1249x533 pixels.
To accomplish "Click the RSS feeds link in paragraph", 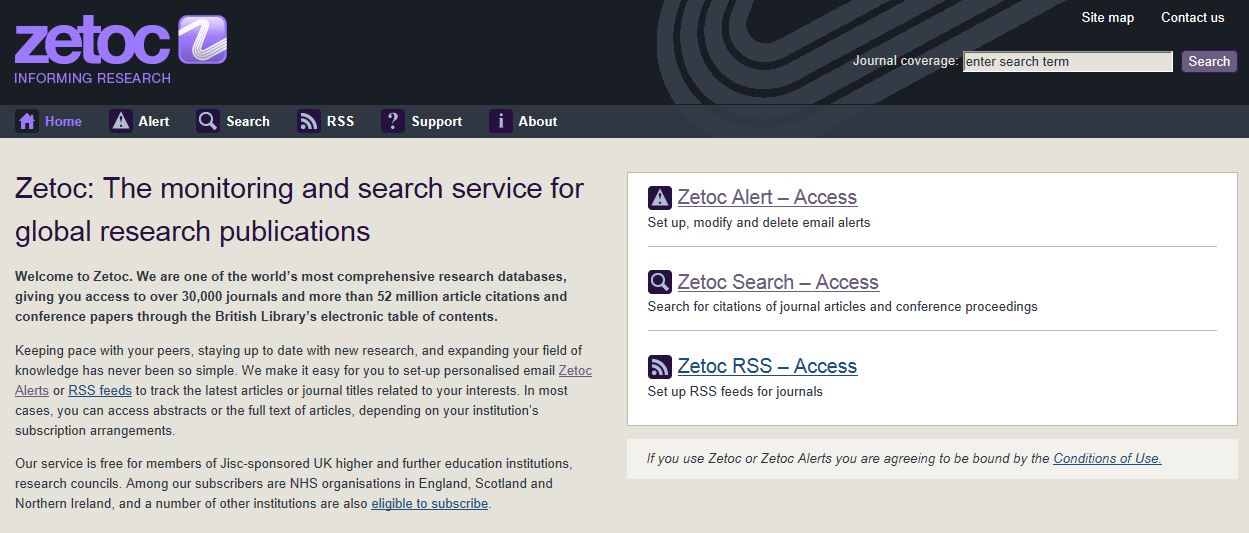I will [x=100, y=390].
